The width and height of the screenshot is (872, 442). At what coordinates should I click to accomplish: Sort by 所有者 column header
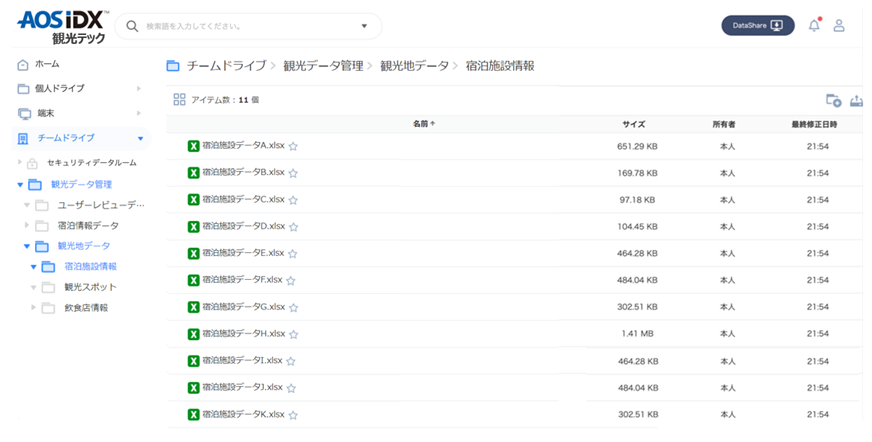(724, 125)
